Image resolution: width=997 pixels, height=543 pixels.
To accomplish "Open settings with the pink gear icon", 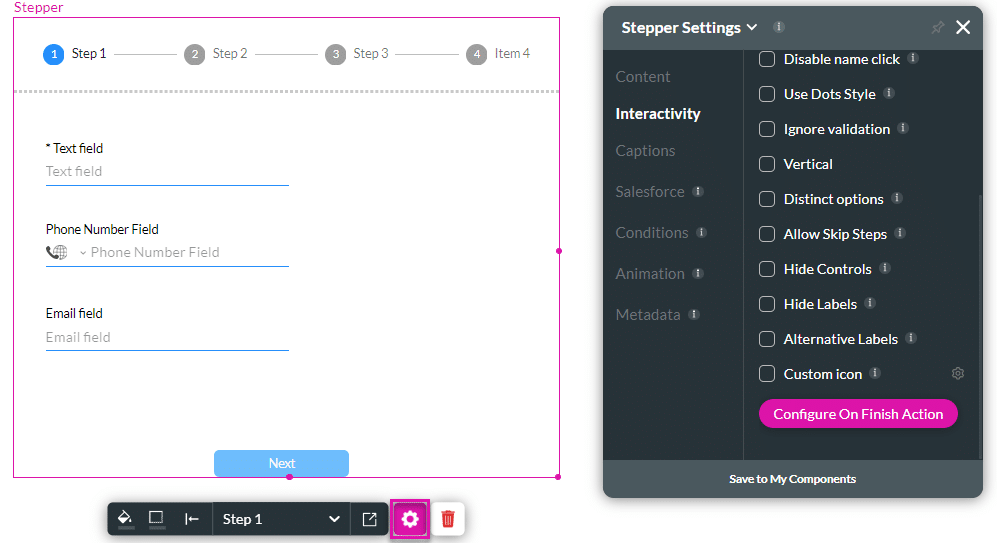I will click(x=410, y=519).
